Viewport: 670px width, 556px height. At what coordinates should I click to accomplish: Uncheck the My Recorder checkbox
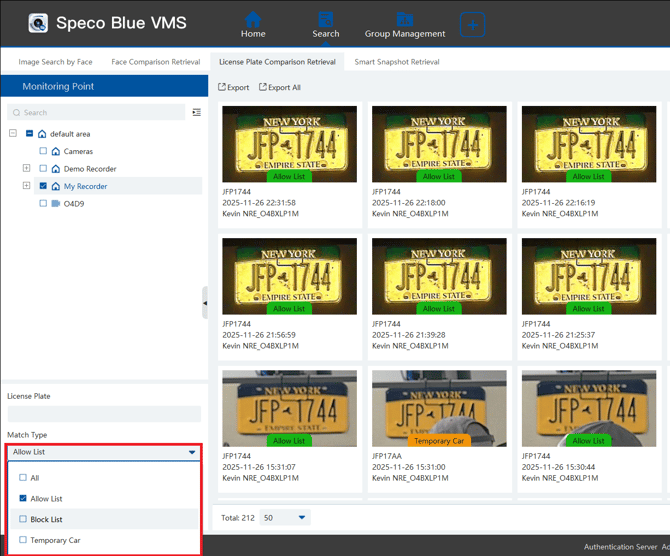click(x=43, y=186)
